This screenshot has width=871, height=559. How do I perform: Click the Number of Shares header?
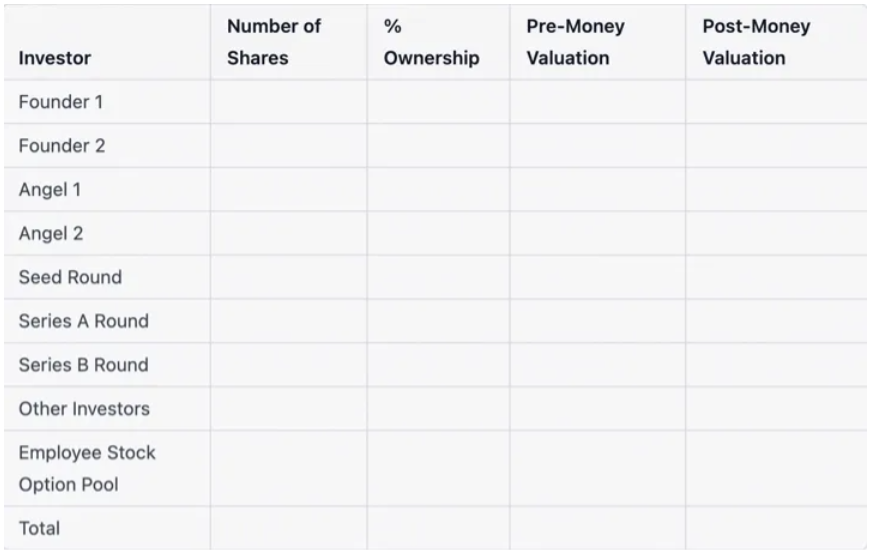click(x=273, y=42)
